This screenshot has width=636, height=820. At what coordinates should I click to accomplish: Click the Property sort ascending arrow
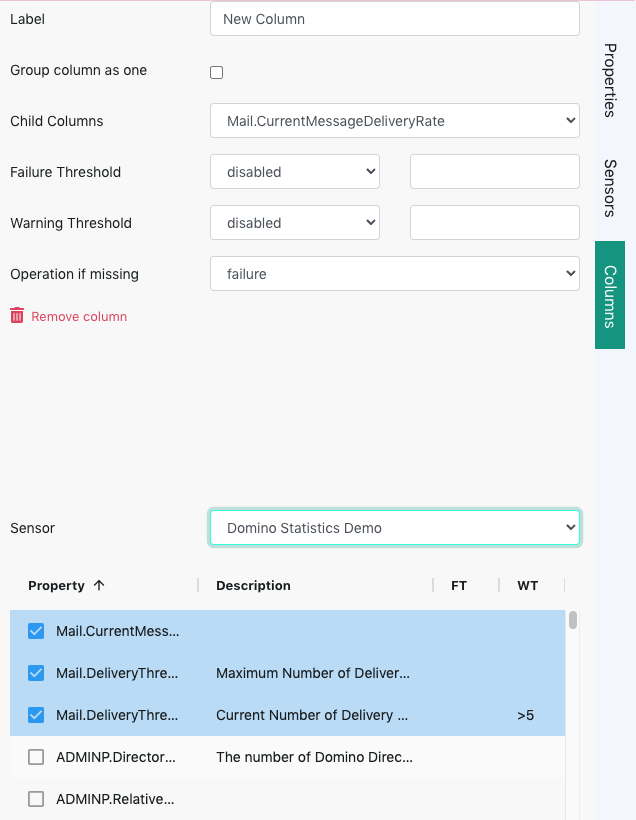(98, 586)
